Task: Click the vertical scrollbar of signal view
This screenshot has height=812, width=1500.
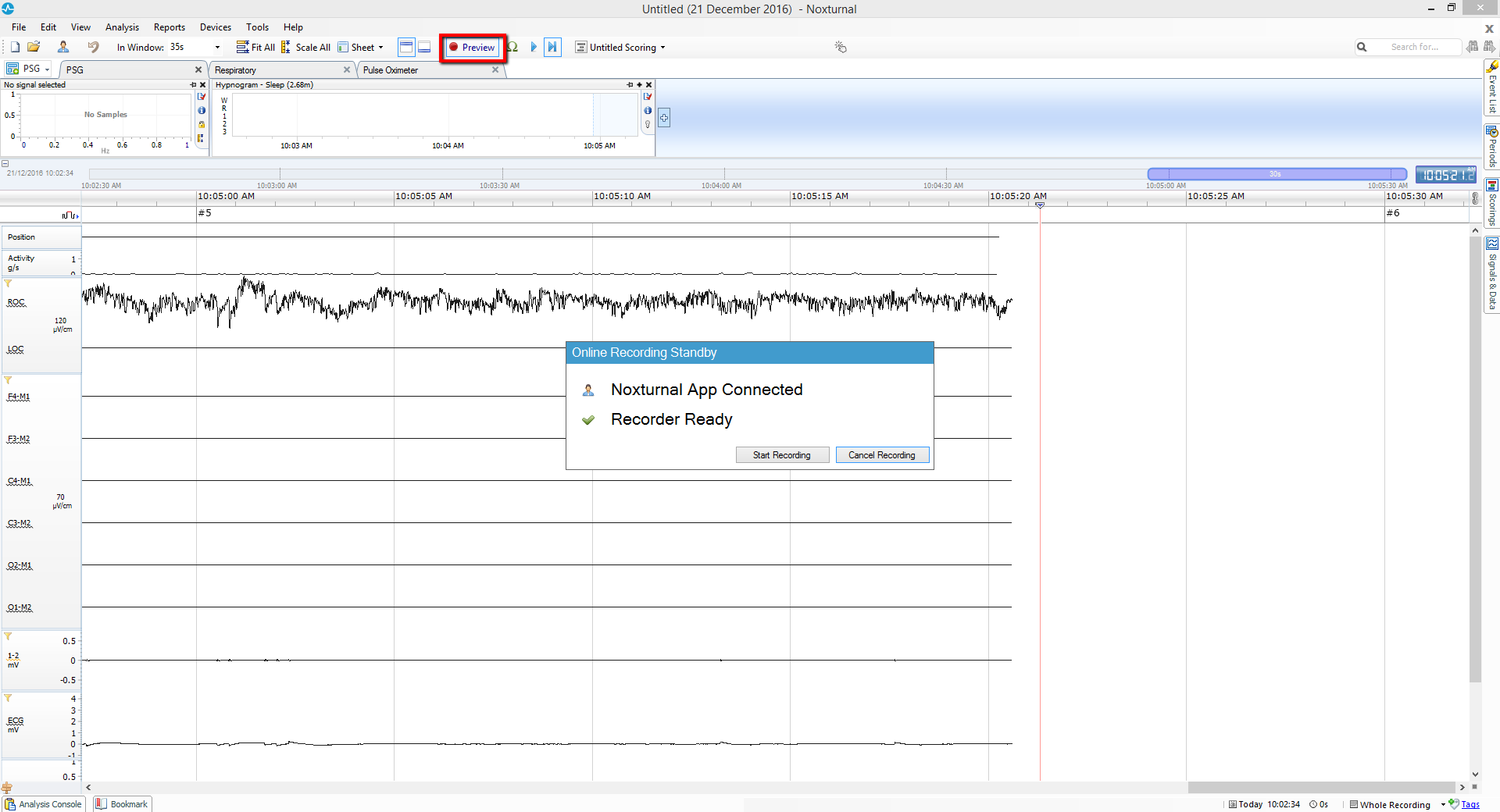Action: [x=1475, y=459]
